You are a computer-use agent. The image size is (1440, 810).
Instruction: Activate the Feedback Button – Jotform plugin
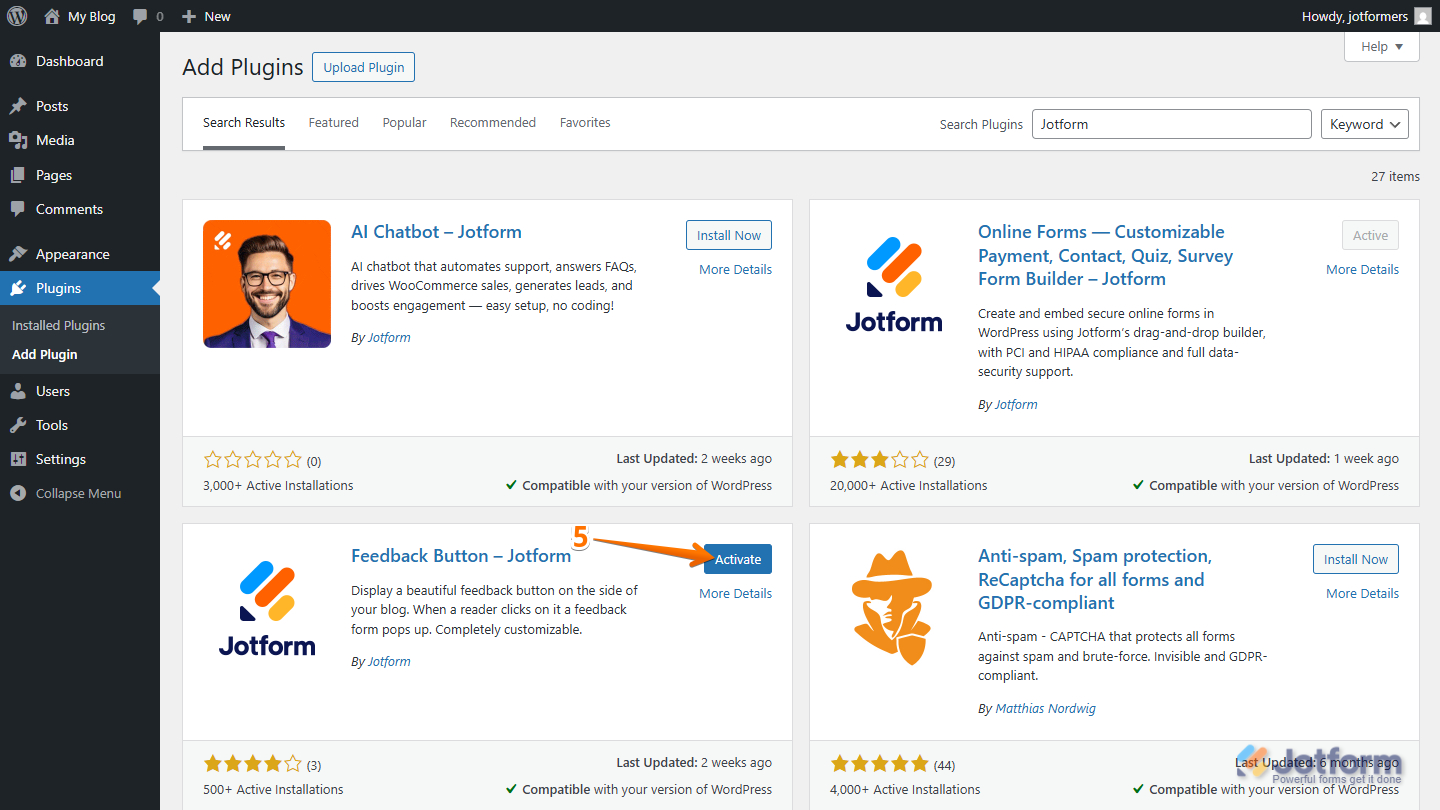pyautogui.click(x=737, y=559)
